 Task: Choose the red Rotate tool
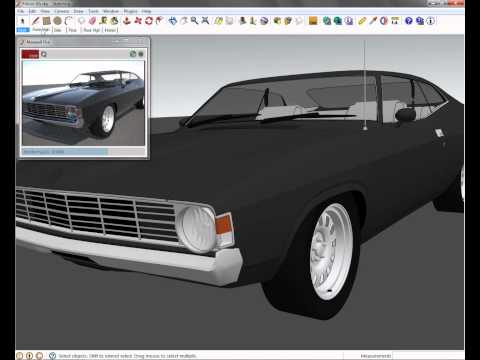[149, 21]
